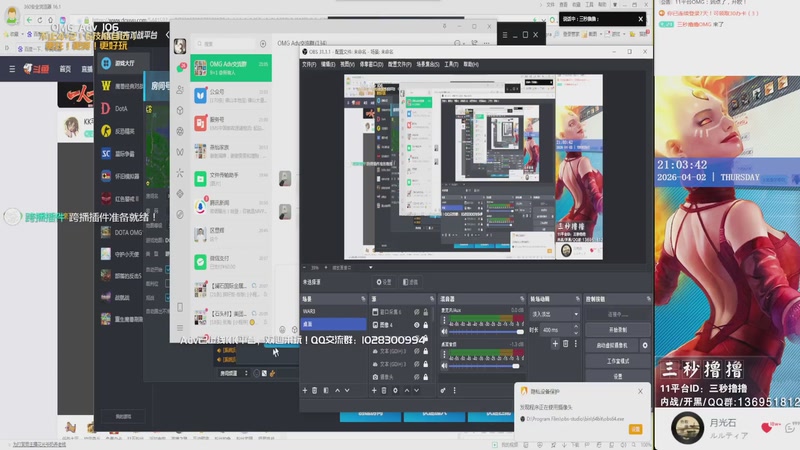Open OBS preview zoom scaling dropdown arrow
This screenshot has height=450, width=800.
[370, 267]
